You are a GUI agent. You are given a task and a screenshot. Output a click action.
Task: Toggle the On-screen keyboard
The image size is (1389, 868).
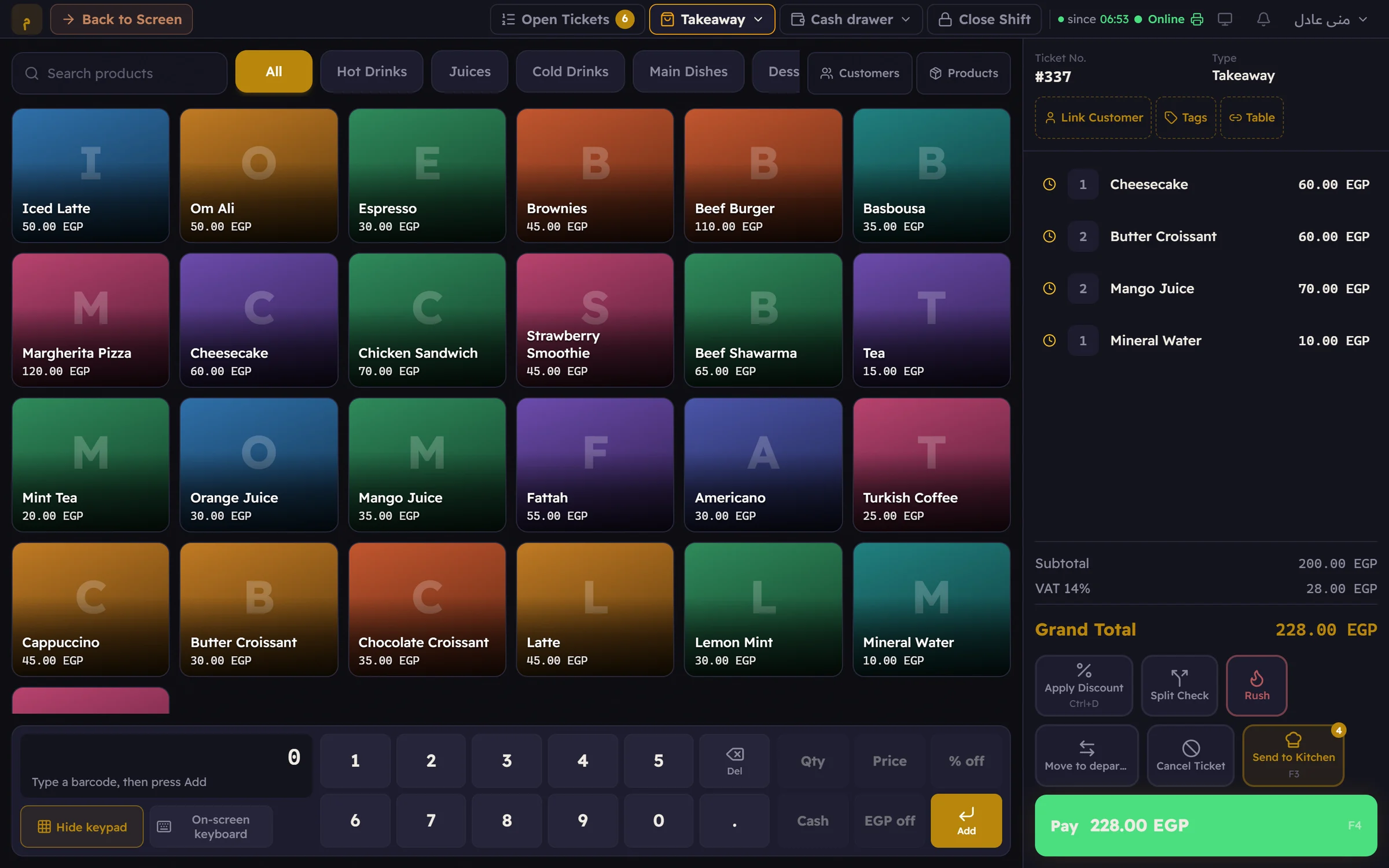(211, 826)
